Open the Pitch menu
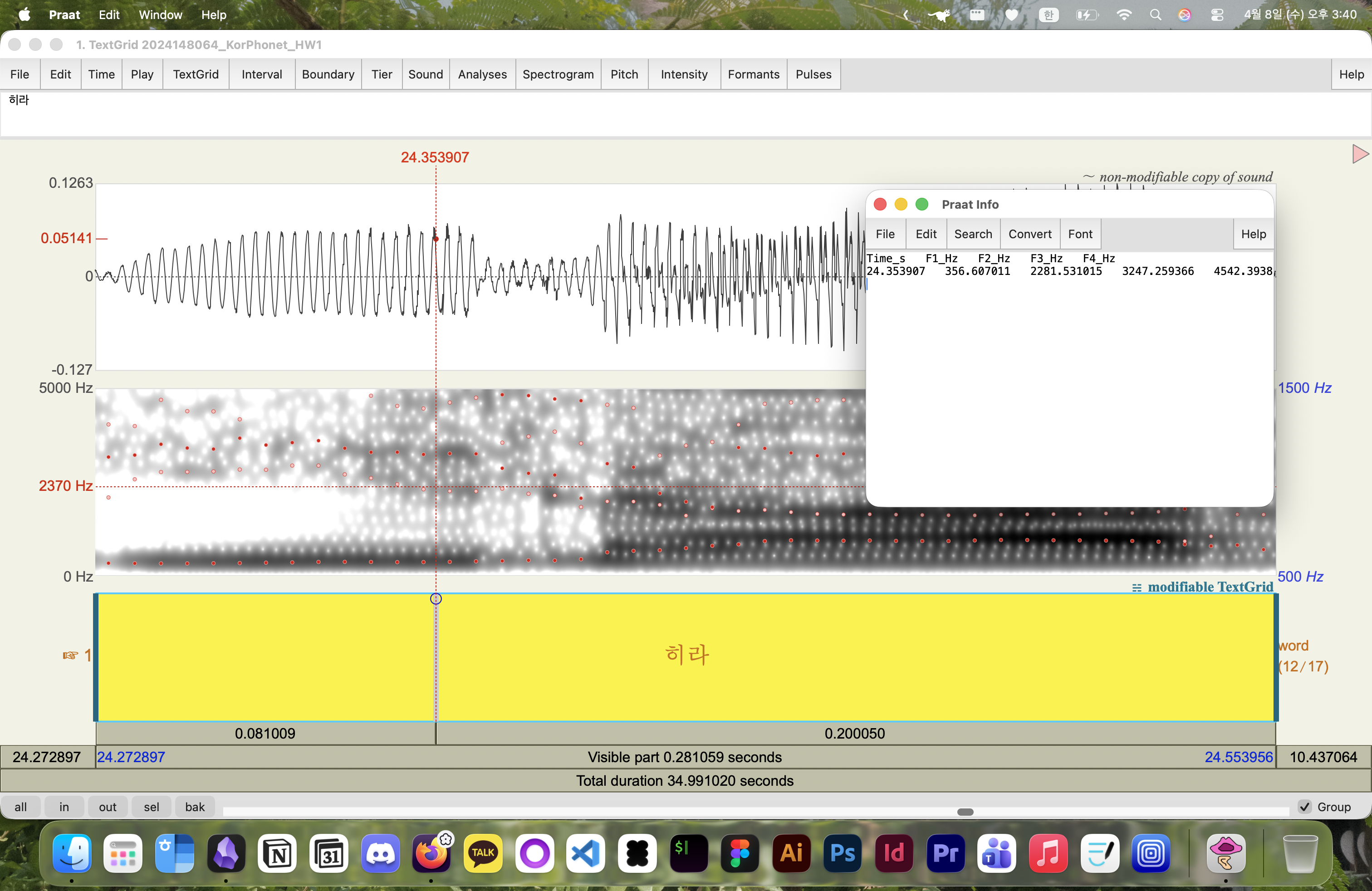Screen dimensions: 1372x891 624,74
